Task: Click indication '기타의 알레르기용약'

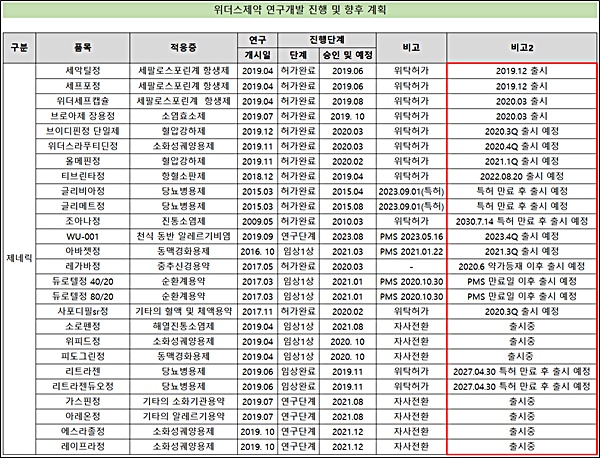Action: coord(183,417)
